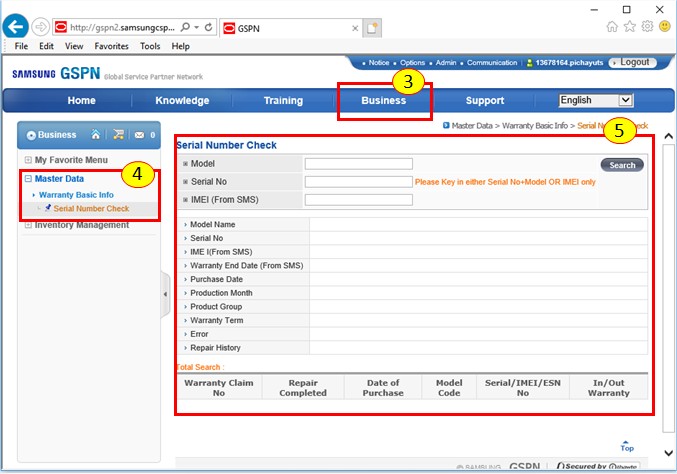This screenshot has width=677, height=474.
Task: Click Warranty Basic Info in the breadcrumb
Action: [x=535, y=126]
